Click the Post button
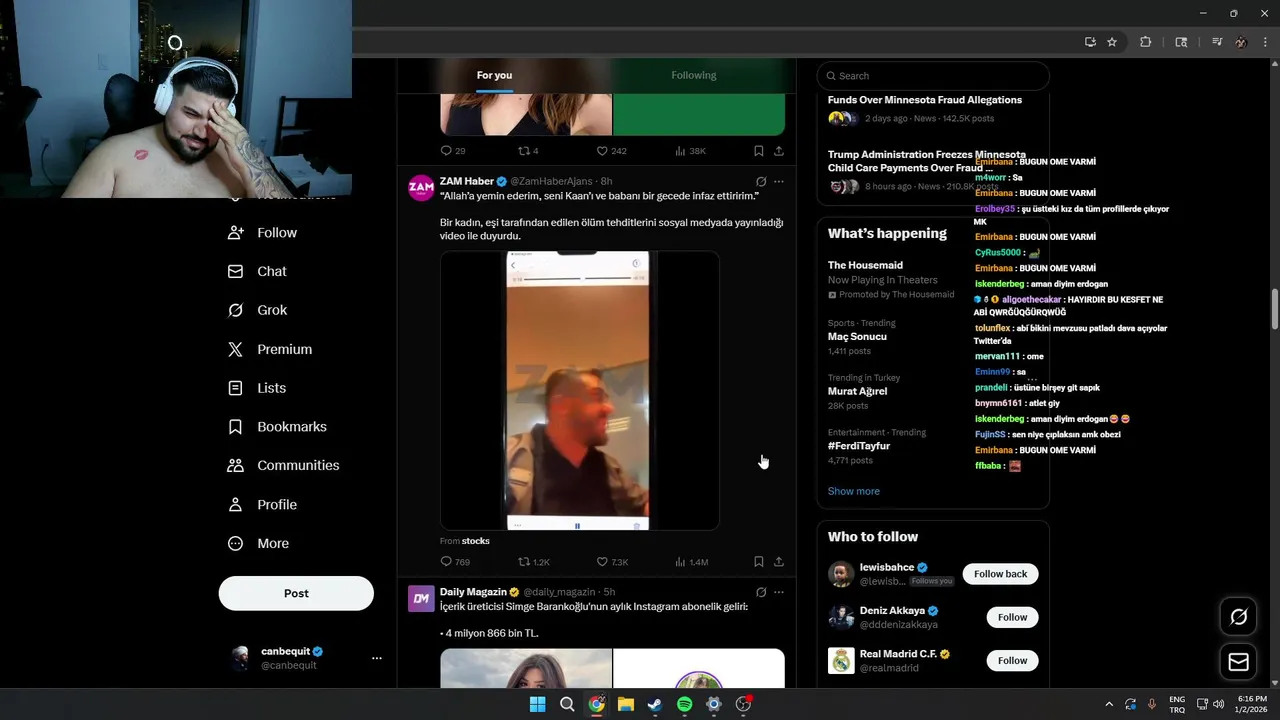 click(296, 593)
